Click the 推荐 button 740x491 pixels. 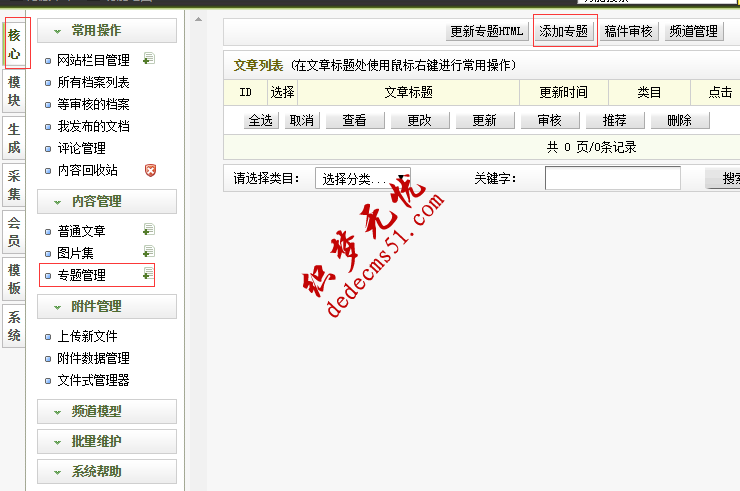tap(615, 120)
